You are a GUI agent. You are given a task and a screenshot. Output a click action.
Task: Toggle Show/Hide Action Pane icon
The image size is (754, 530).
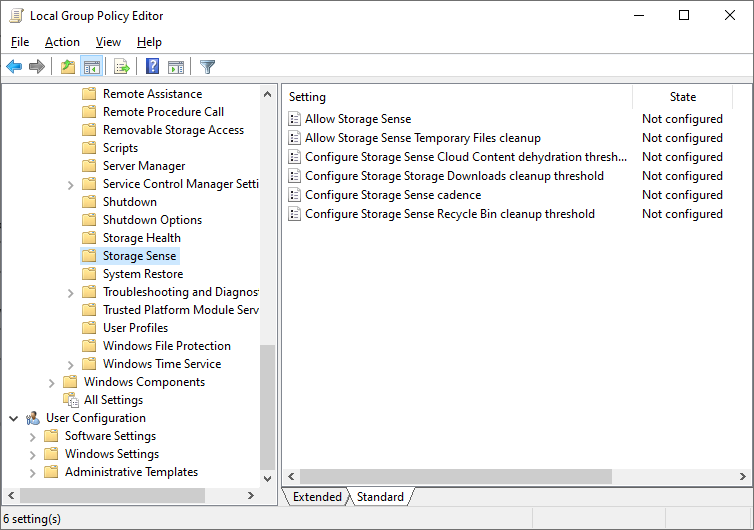point(176,67)
